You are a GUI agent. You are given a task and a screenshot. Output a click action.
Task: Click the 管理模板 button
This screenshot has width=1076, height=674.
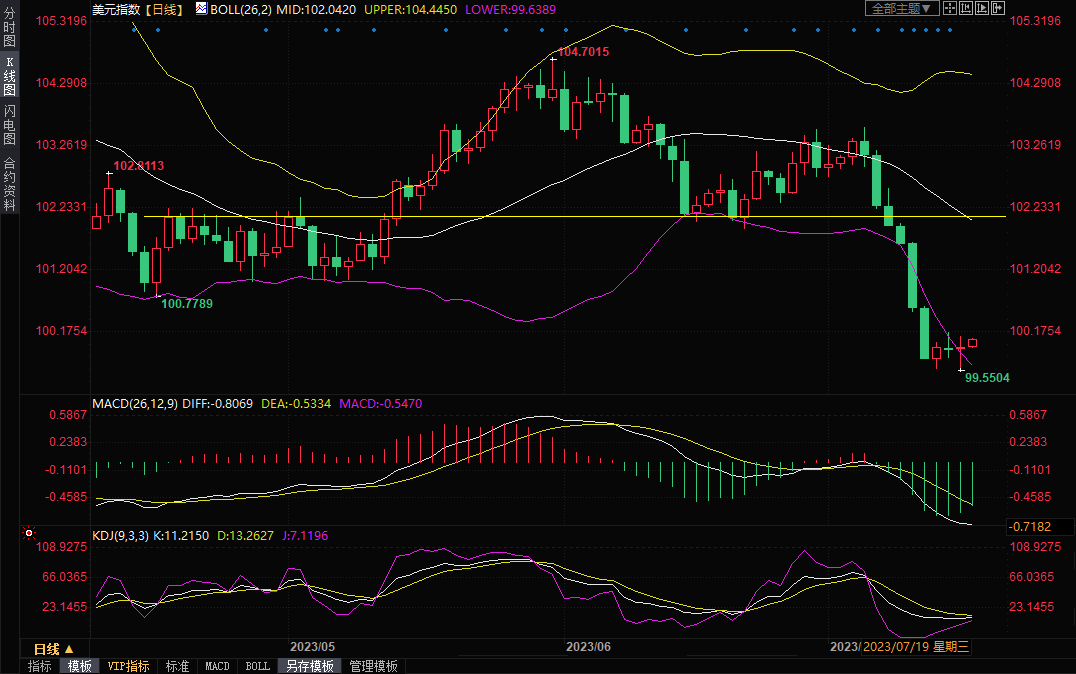click(x=373, y=666)
